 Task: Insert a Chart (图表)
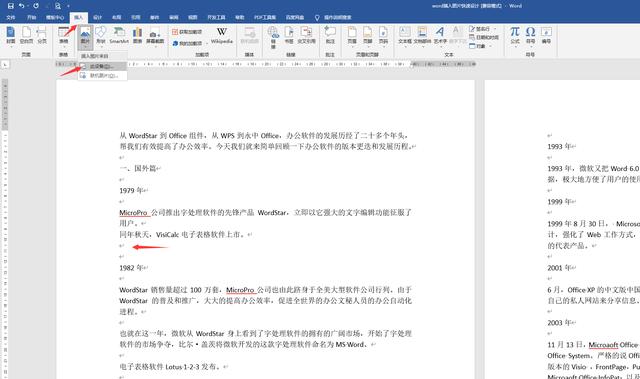coord(138,35)
